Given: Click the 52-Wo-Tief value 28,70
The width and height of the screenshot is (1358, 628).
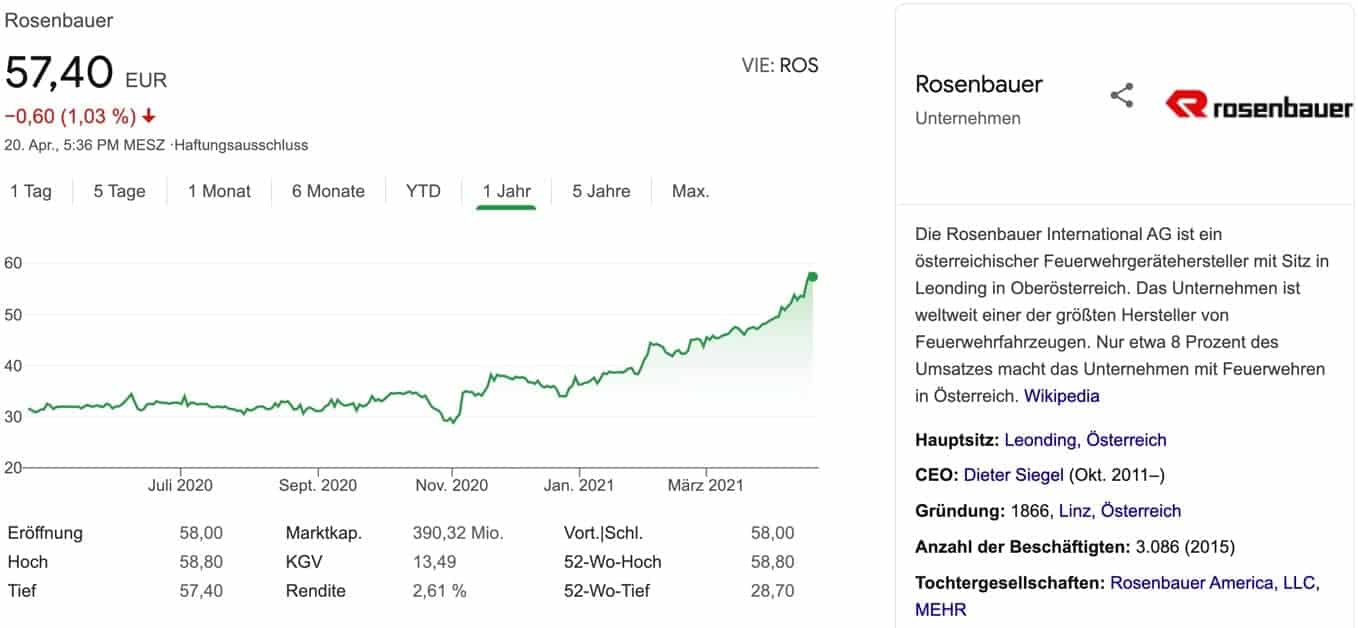Looking at the screenshot, I should (772, 591).
